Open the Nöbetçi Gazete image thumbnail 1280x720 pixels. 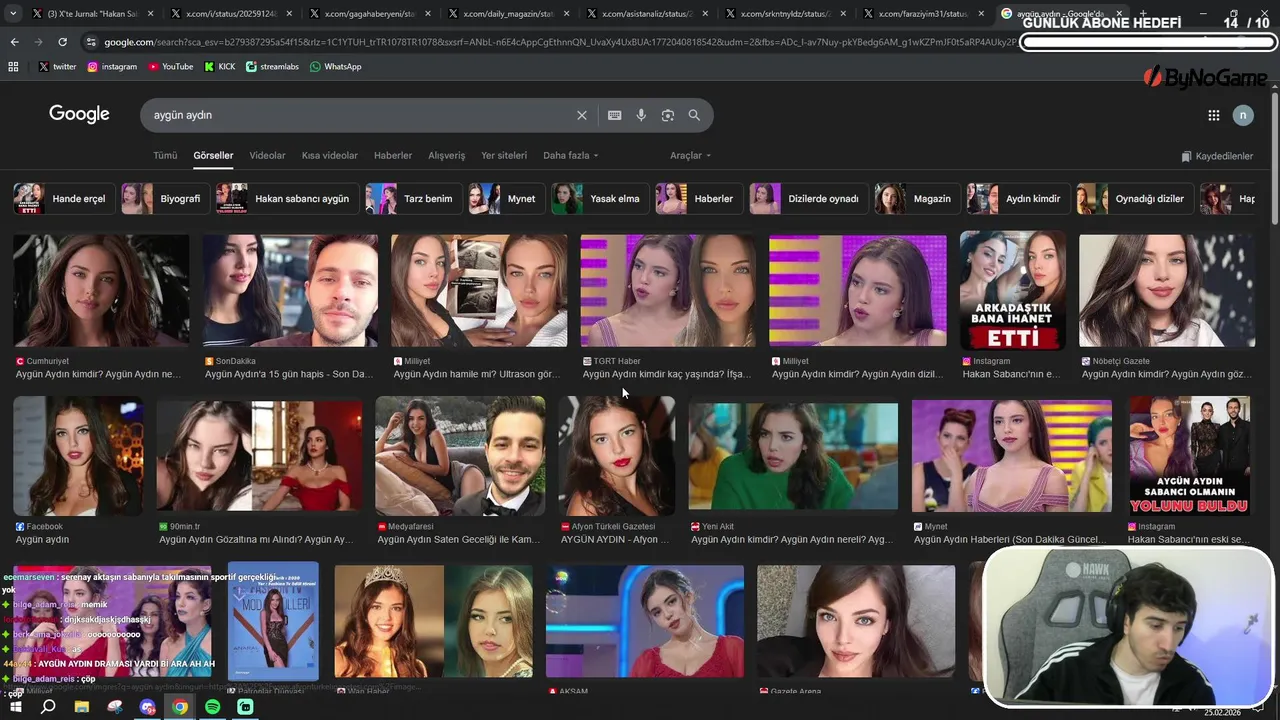pos(1166,290)
